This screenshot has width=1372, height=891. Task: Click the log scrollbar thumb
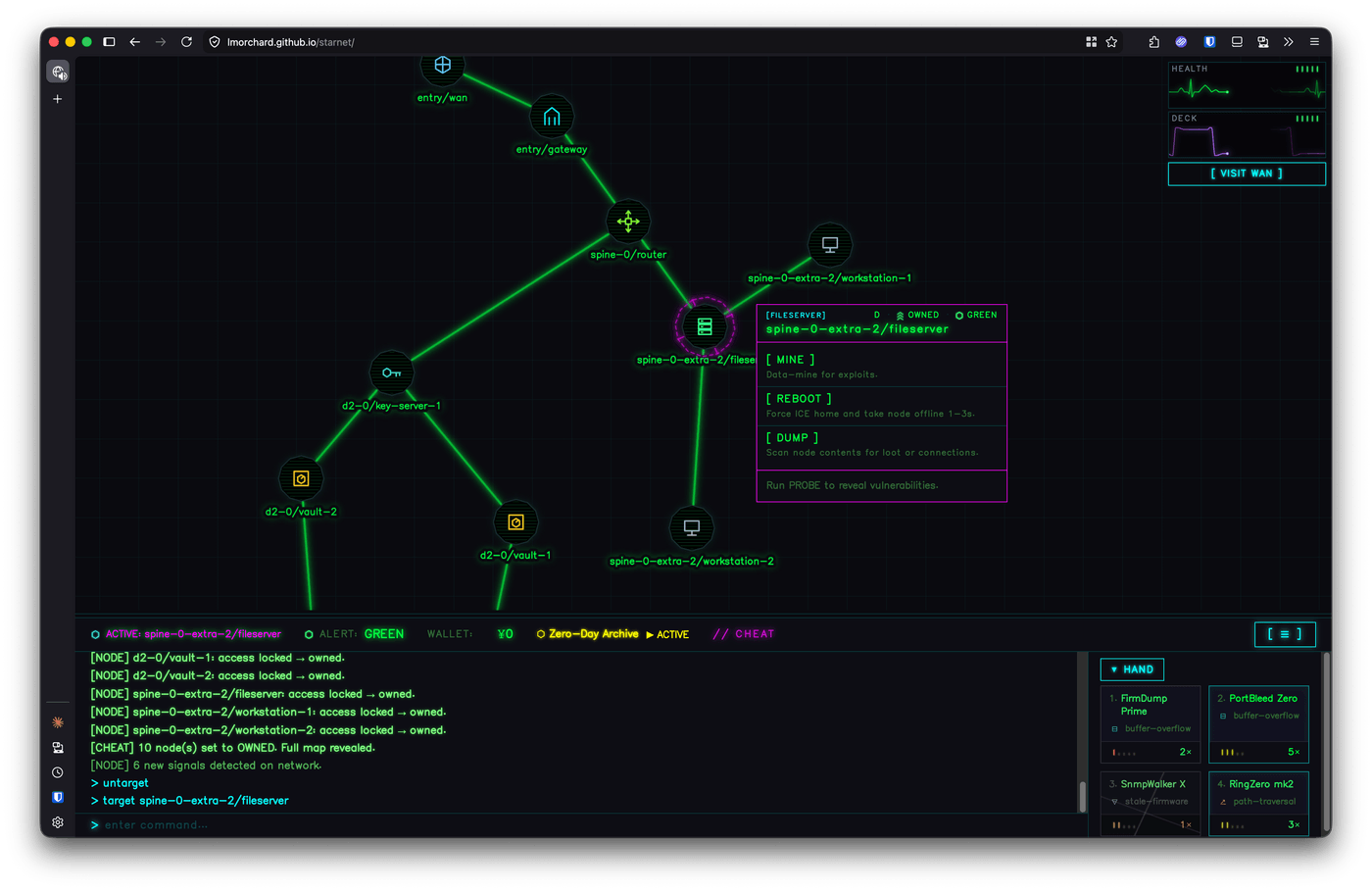[x=1082, y=796]
